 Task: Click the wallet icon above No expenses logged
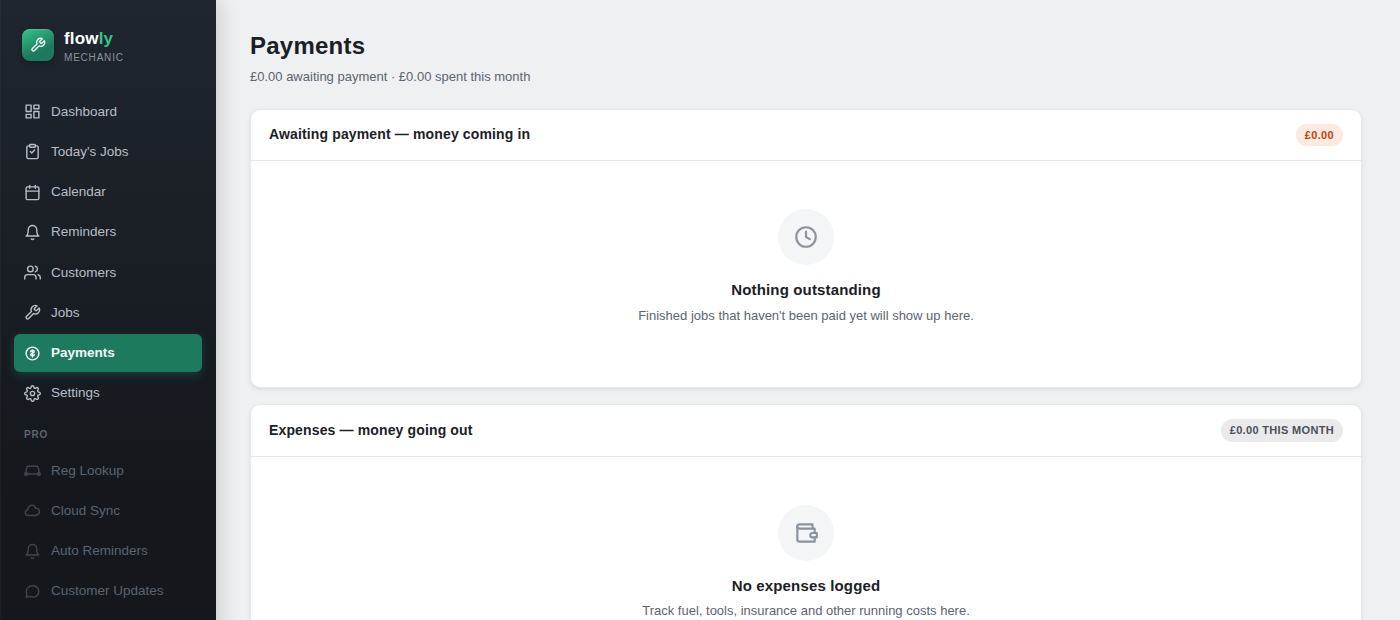[x=806, y=533]
